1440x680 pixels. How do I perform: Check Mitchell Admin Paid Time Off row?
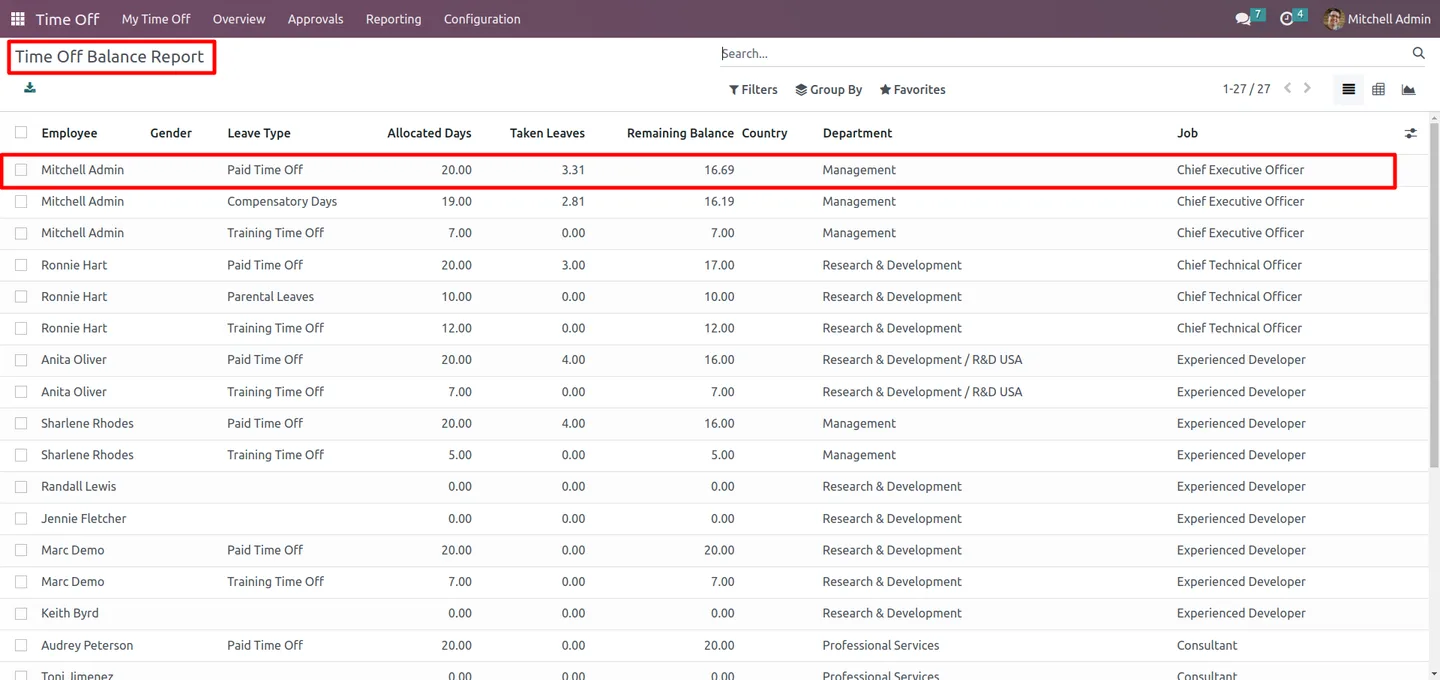click(x=21, y=170)
